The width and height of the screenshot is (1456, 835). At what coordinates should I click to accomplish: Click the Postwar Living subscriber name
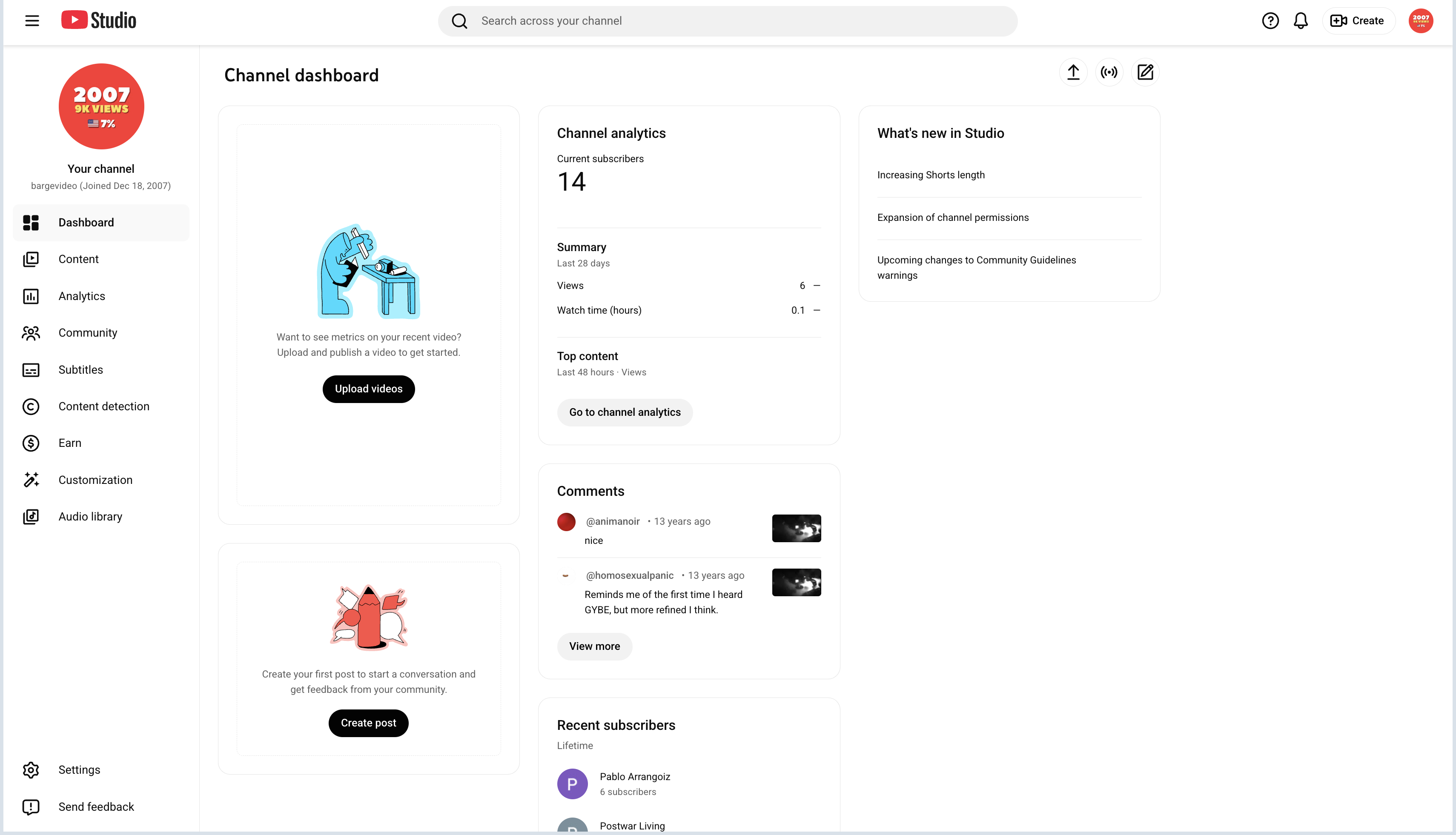[632, 826]
